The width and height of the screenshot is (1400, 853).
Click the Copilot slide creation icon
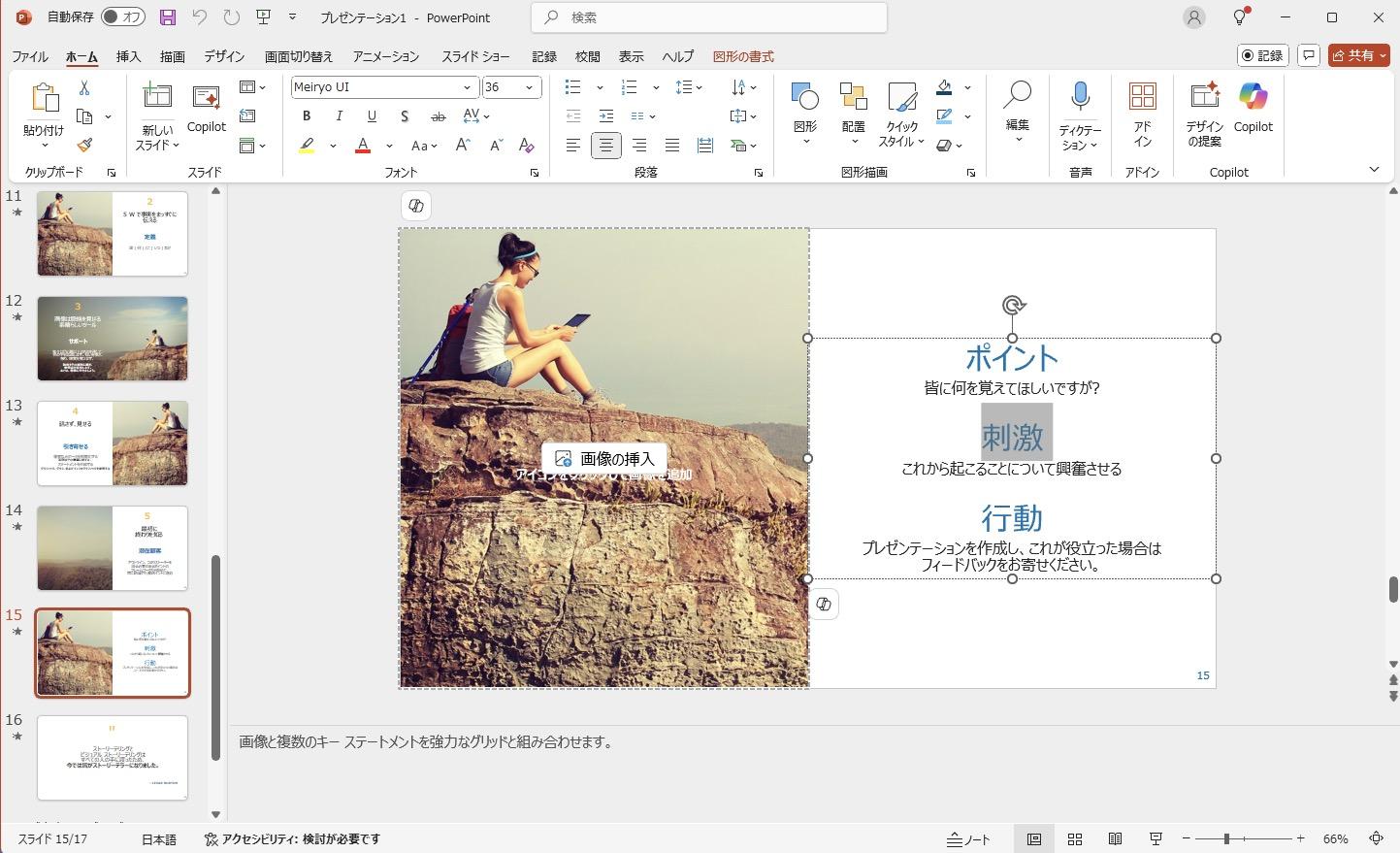click(x=206, y=109)
